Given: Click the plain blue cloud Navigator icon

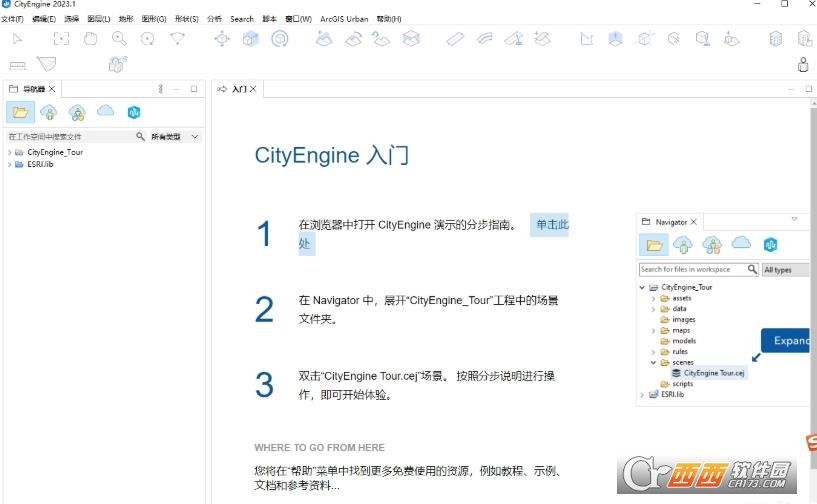Looking at the screenshot, I should [x=105, y=110].
